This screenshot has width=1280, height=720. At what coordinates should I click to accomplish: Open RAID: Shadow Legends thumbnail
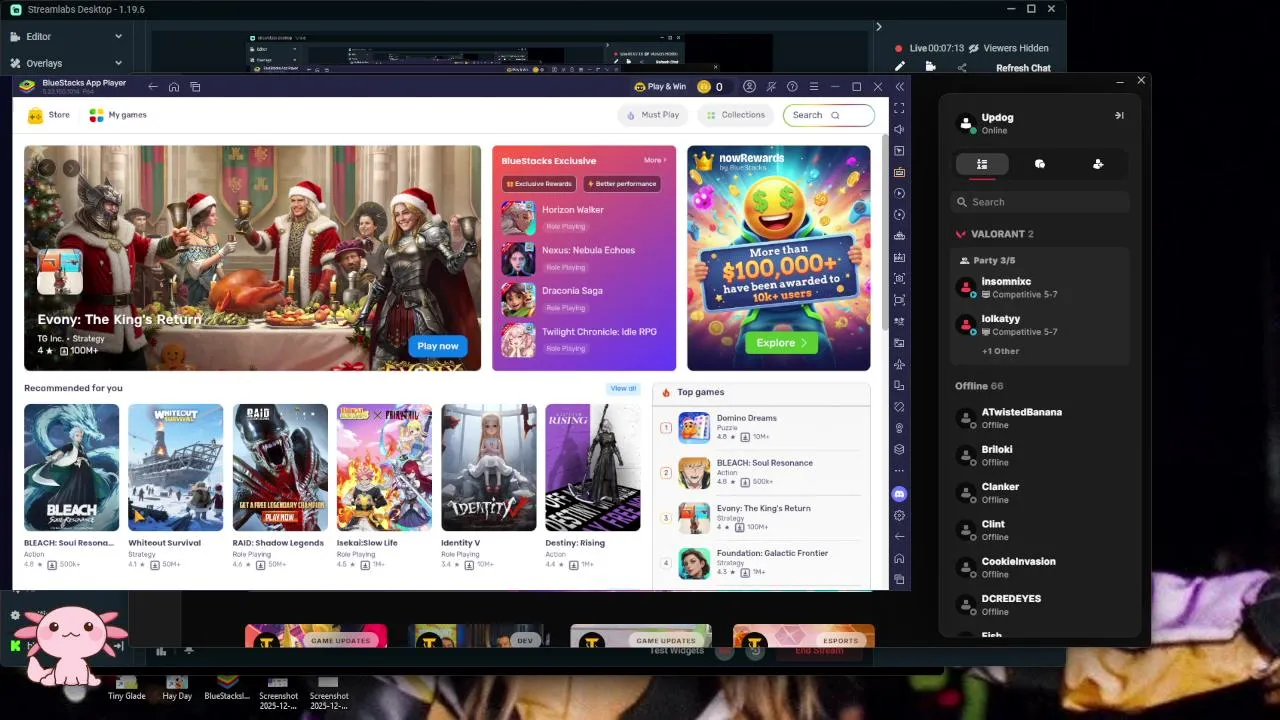point(280,467)
